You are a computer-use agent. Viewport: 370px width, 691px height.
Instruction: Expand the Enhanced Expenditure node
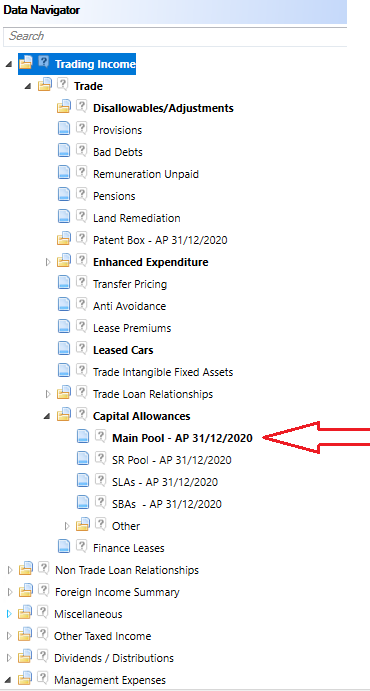point(48,262)
